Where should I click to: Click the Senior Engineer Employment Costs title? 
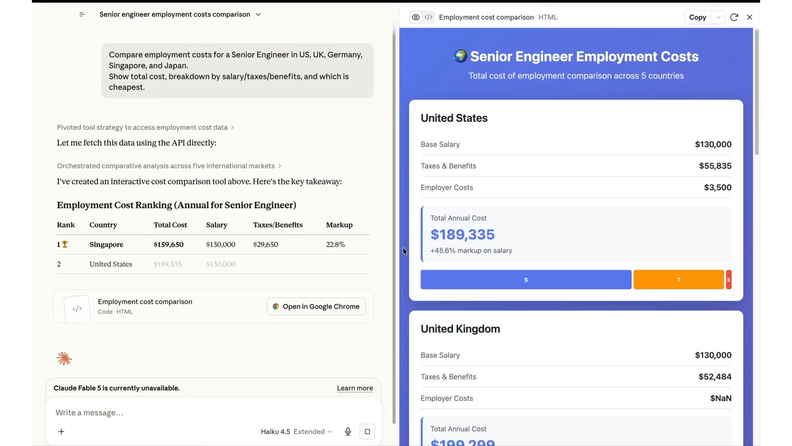[584, 57]
